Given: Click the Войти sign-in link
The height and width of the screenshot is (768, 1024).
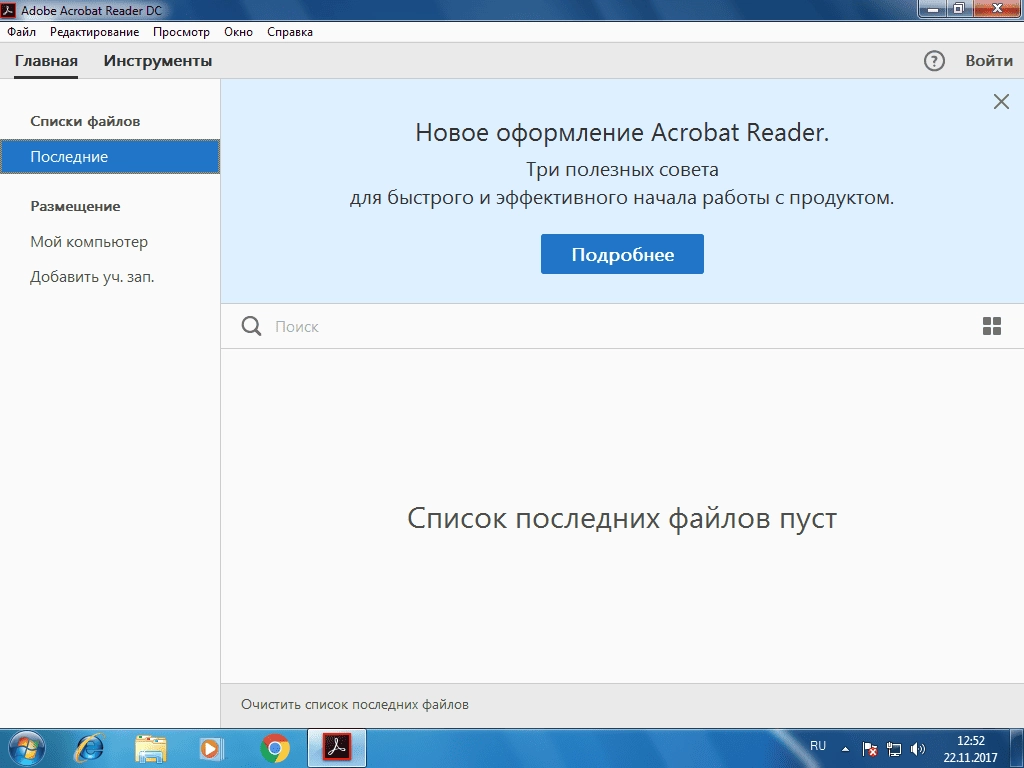Looking at the screenshot, I should click(989, 61).
